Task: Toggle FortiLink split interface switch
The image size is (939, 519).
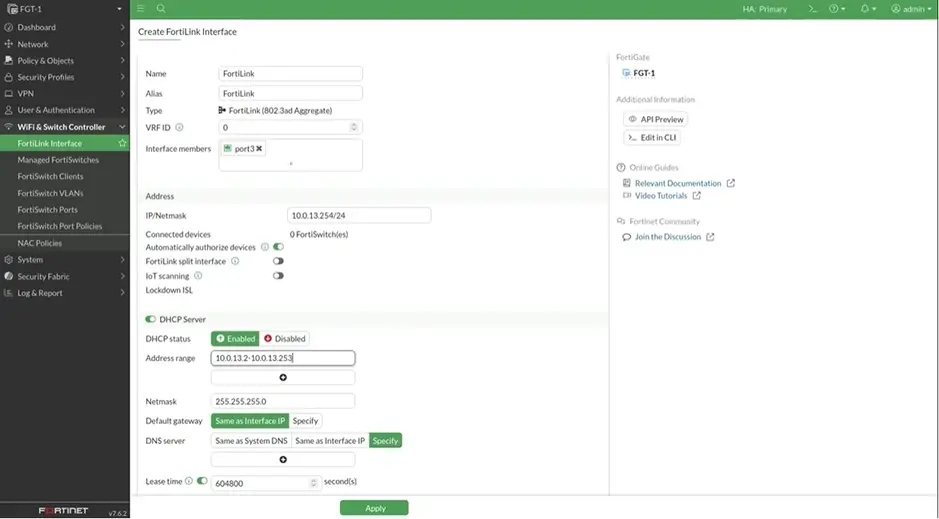Action: (x=278, y=261)
